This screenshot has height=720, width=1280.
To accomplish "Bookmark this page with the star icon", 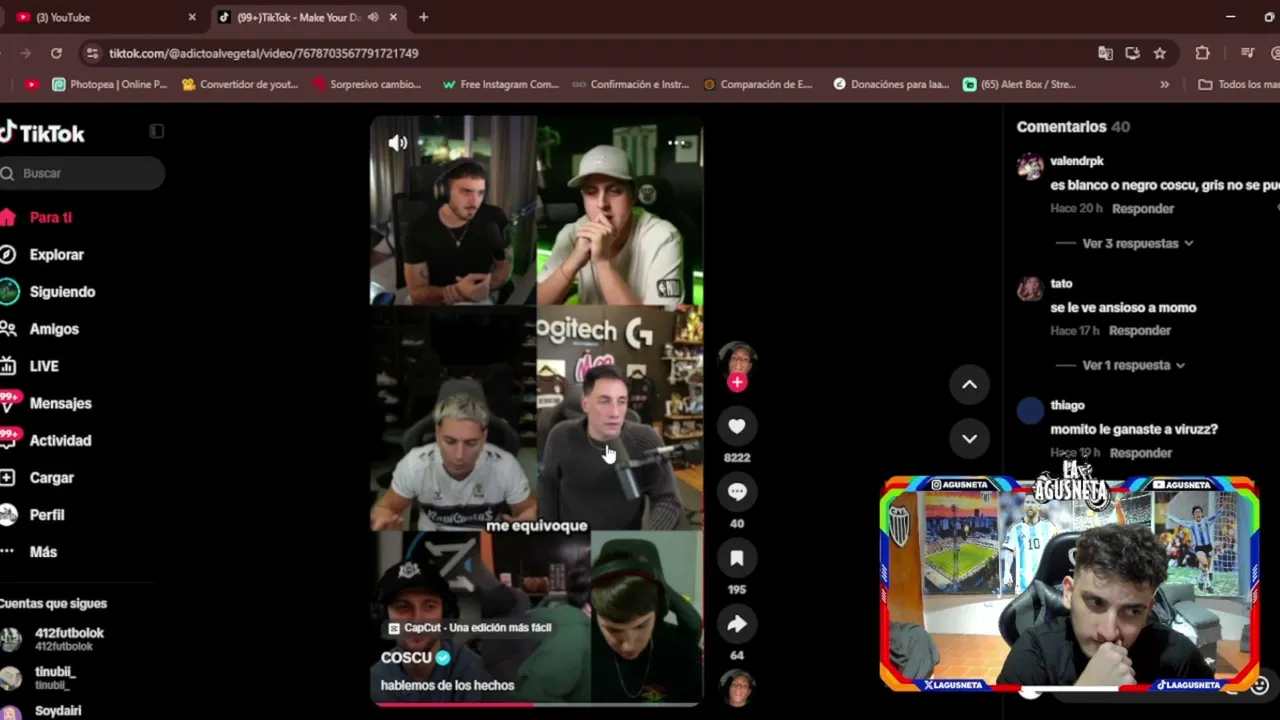I will pos(1160,53).
